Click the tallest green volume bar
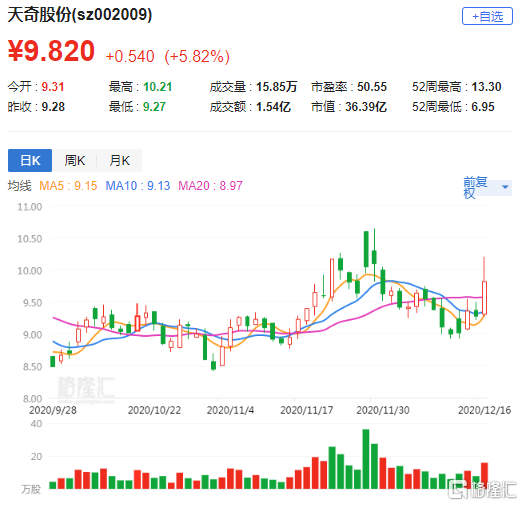The image size is (523, 506). [x=366, y=459]
